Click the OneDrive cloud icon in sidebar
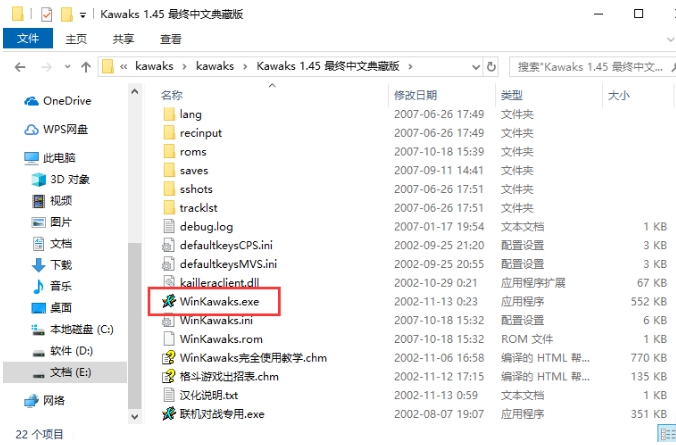Screen dimensions: 676x445 31,101
